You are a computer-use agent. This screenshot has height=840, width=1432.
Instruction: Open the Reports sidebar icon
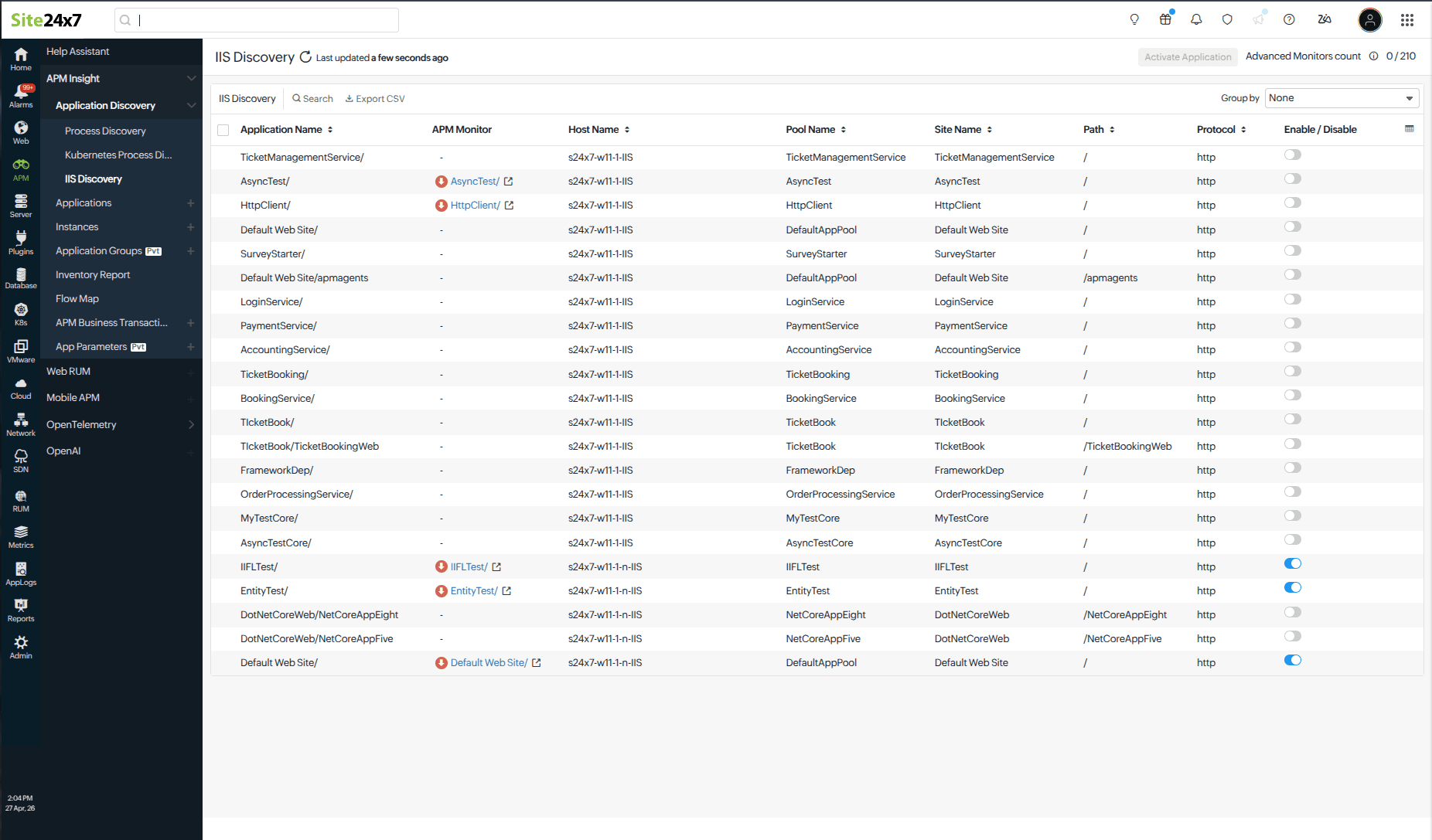(x=21, y=610)
